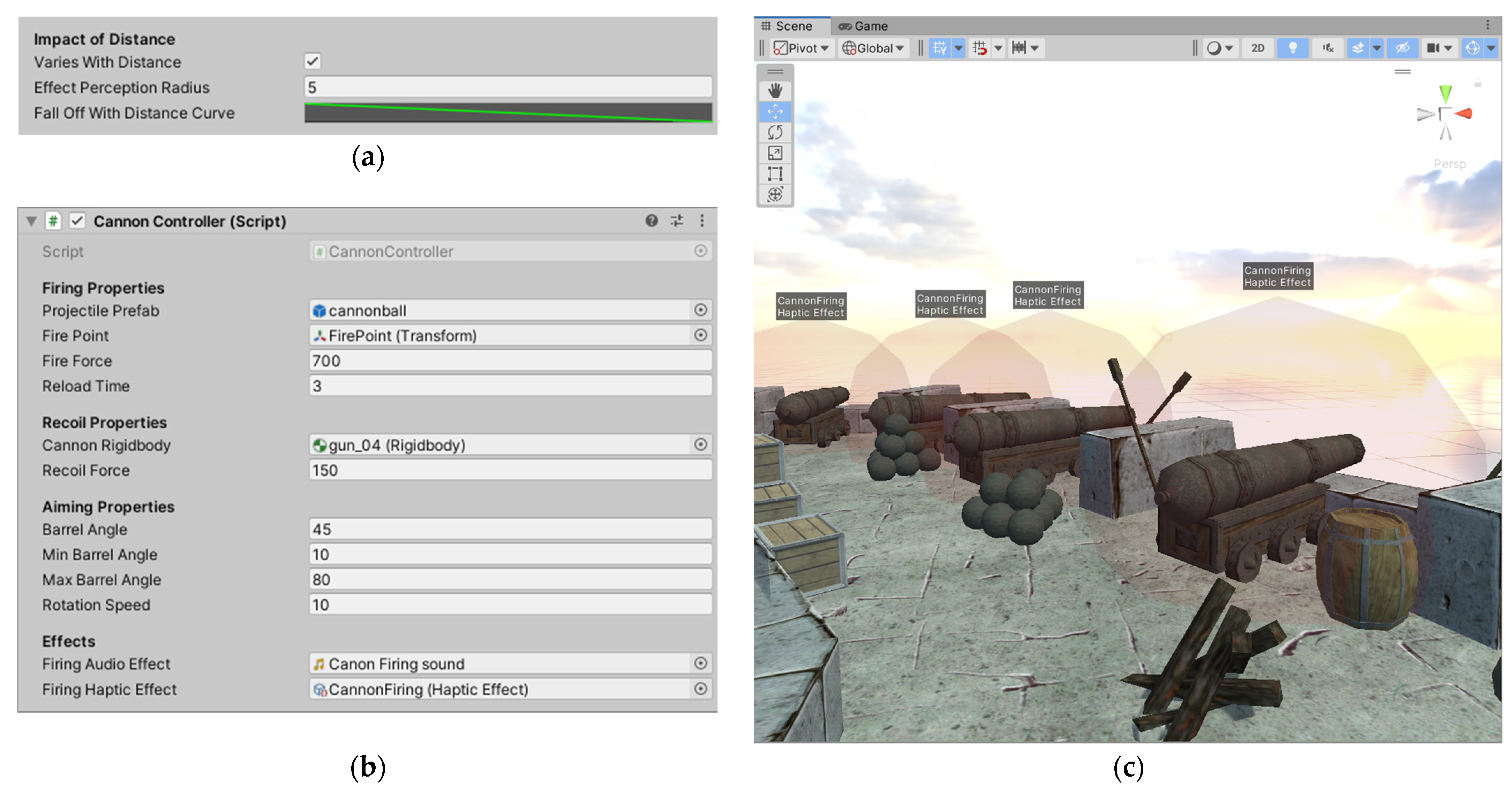Screen dimensions: 1512x793
Task: Select the Rotate tool
Action: (775, 132)
